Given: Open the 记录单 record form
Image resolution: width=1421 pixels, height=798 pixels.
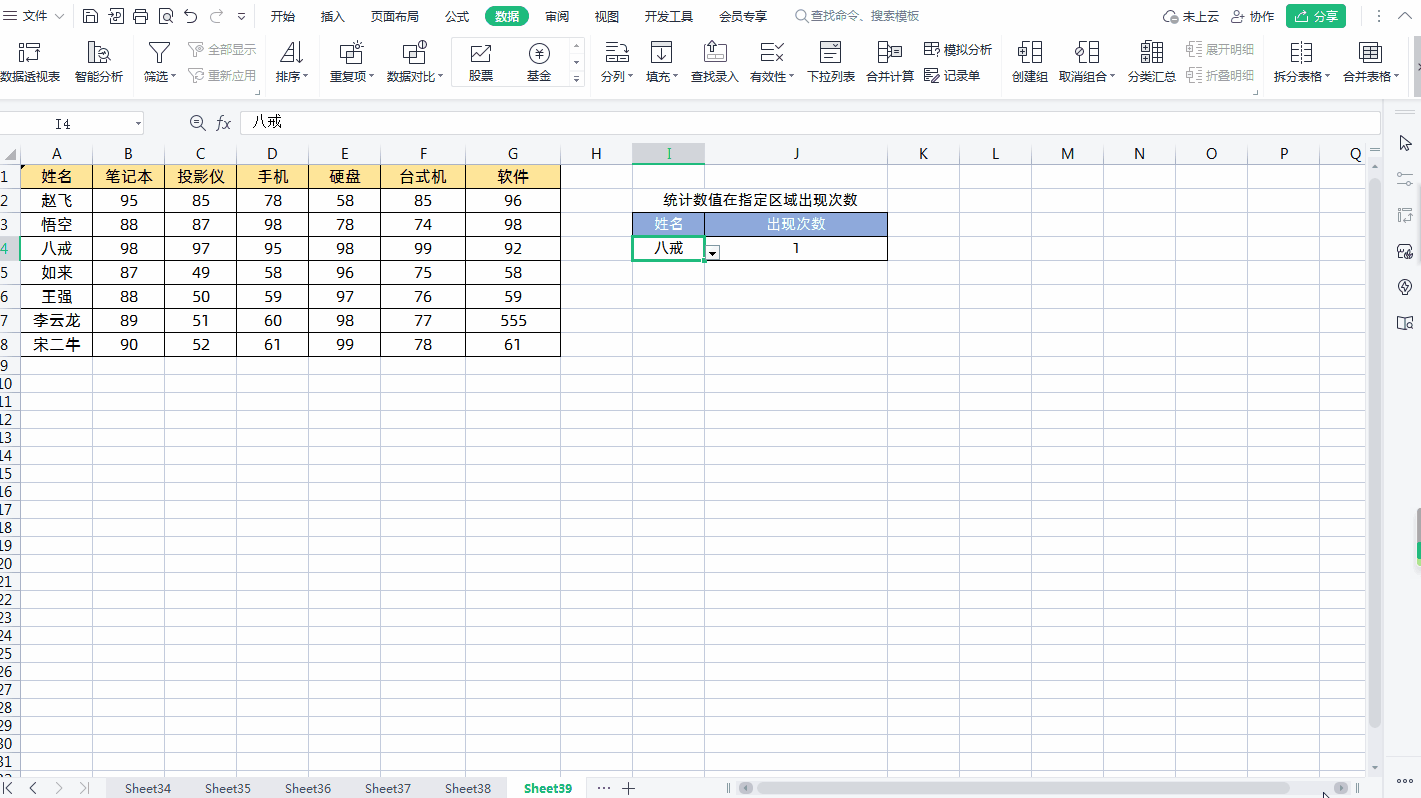Looking at the screenshot, I should click(952, 75).
